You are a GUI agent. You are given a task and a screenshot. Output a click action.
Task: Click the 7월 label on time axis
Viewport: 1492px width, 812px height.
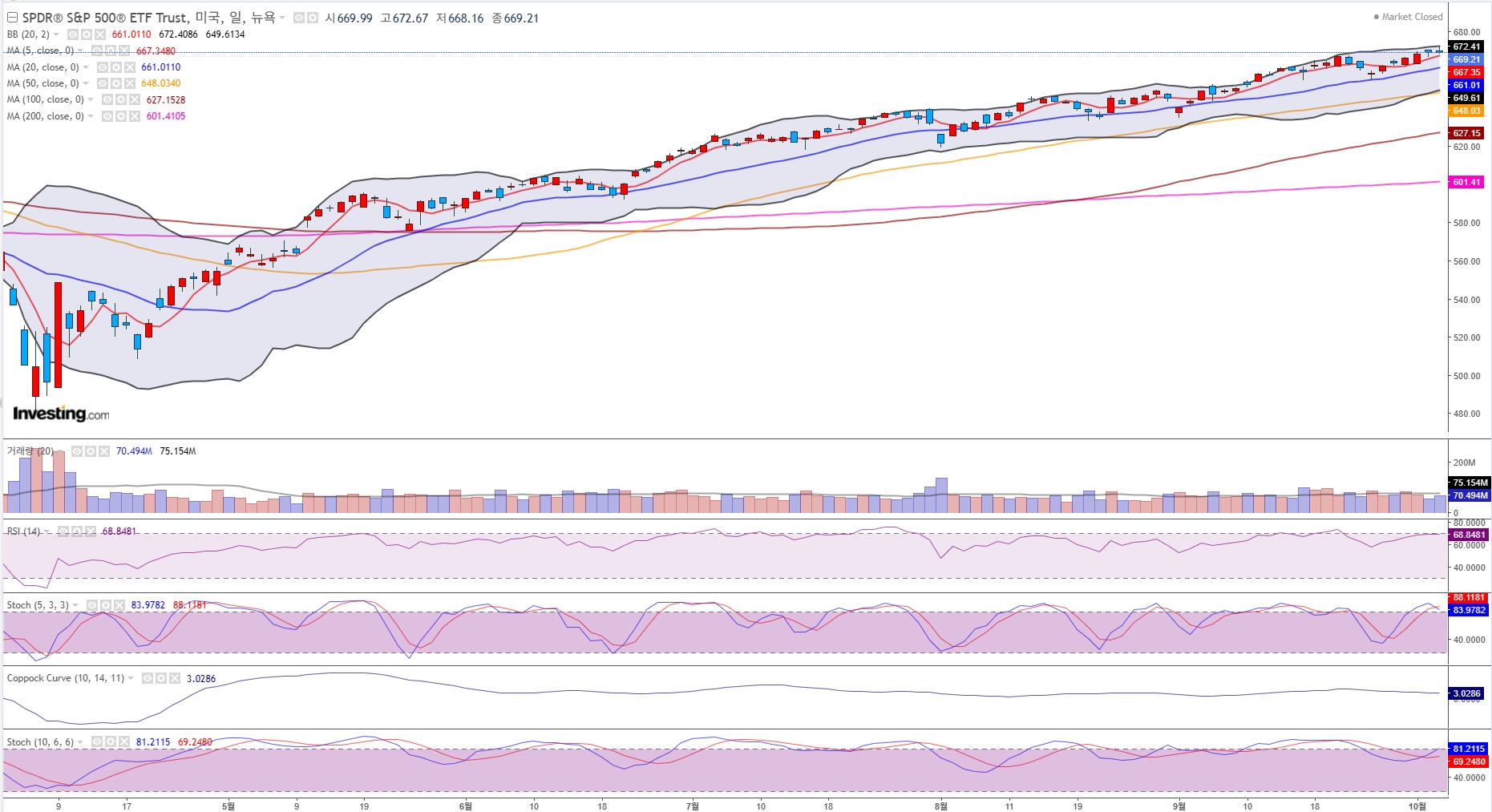693,806
